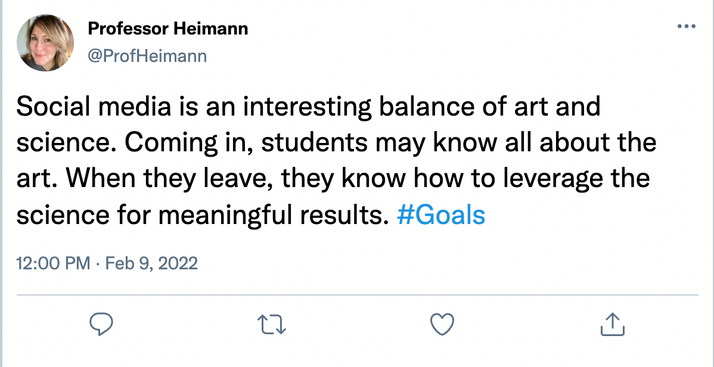
Task: Open the Professor Heimann display name link
Action: [168, 29]
